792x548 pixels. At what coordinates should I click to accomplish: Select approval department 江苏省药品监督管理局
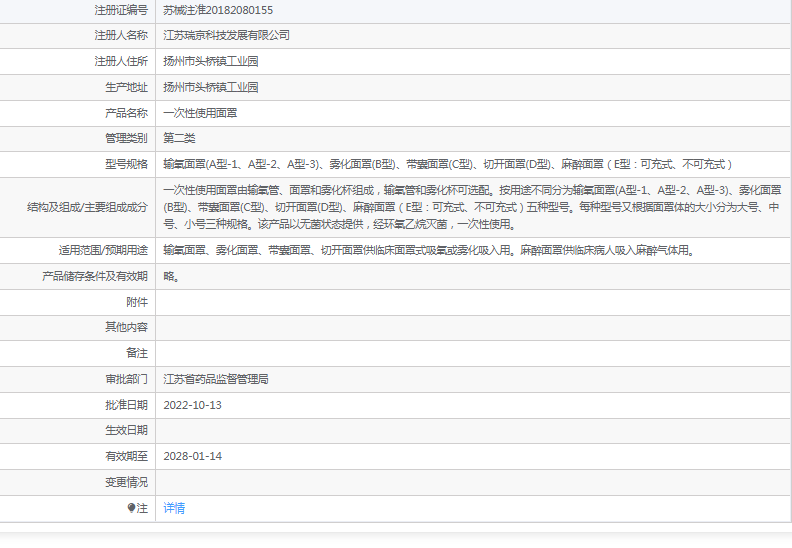coord(216,379)
